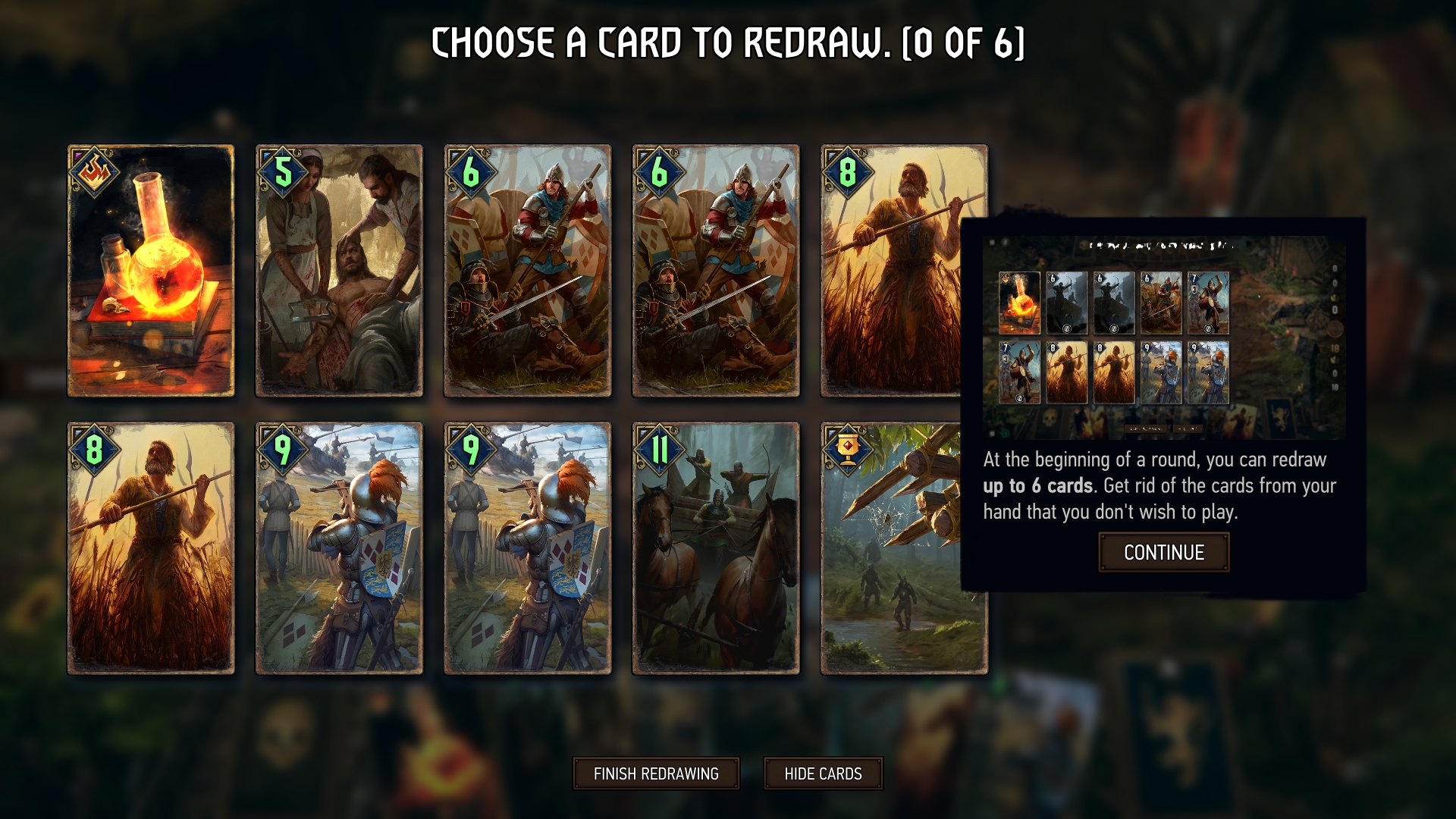
Task: Select the spiked trap forest card
Action: coord(891,548)
